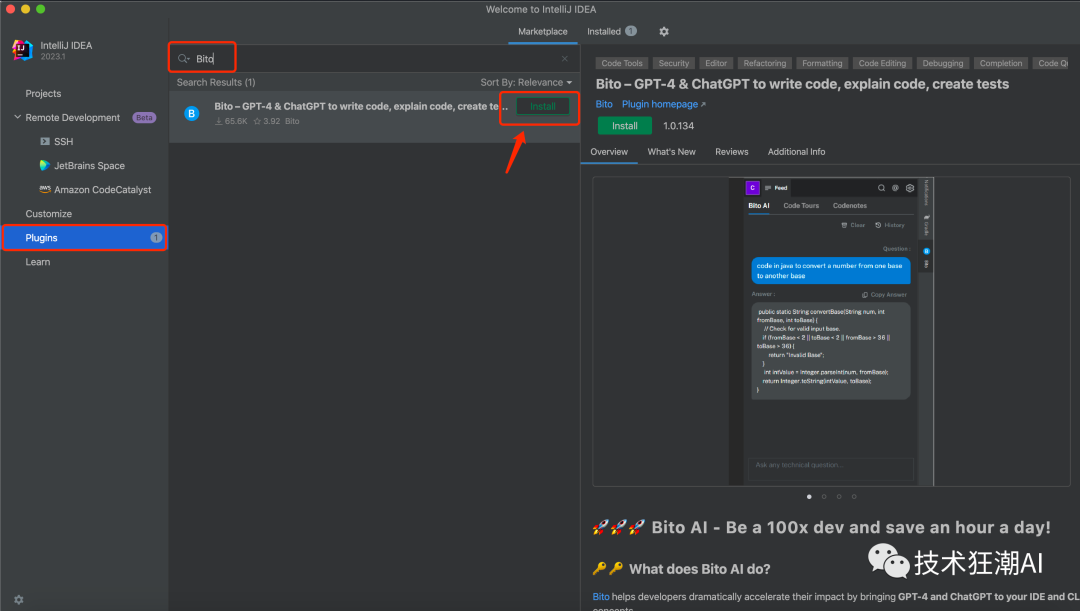This screenshot has width=1080, height=611.
Task: Click the IntelliJ IDEA logo
Action: coord(22,50)
